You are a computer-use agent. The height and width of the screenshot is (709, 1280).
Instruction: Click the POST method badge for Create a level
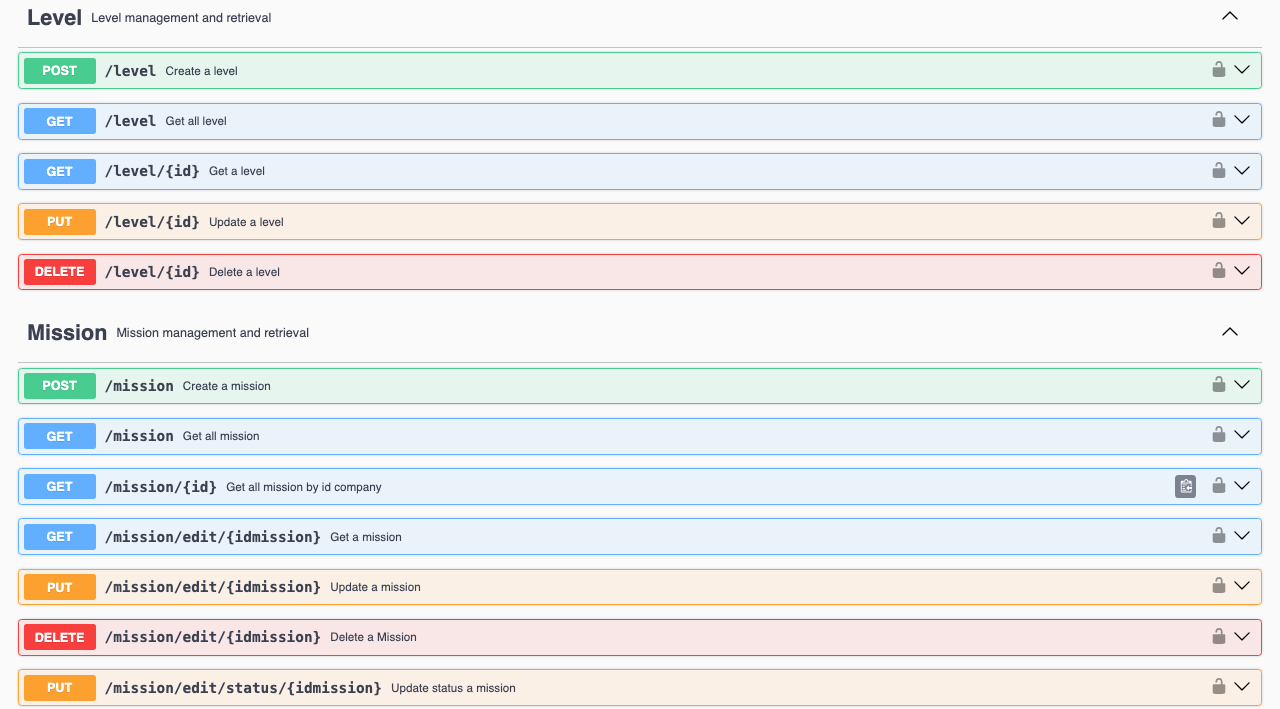pos(60,71)
